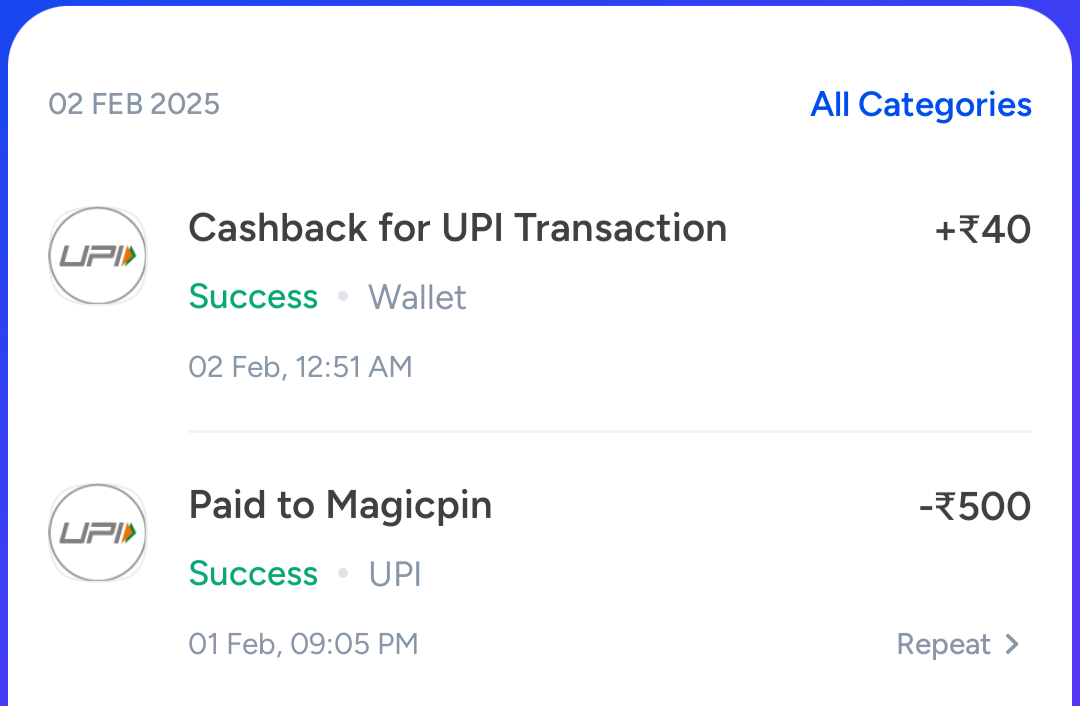Click the dot separator before UPI label
Viewport: 1080px width, 706px height.
click(x=343, y=574)
